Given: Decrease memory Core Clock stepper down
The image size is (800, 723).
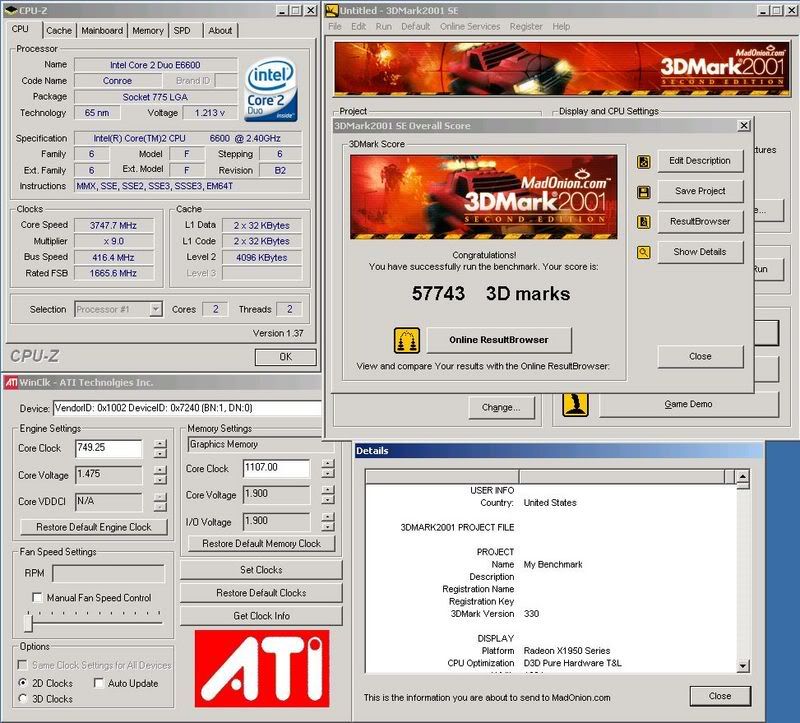Looking at the screenshot, I should tap(328, 472).
